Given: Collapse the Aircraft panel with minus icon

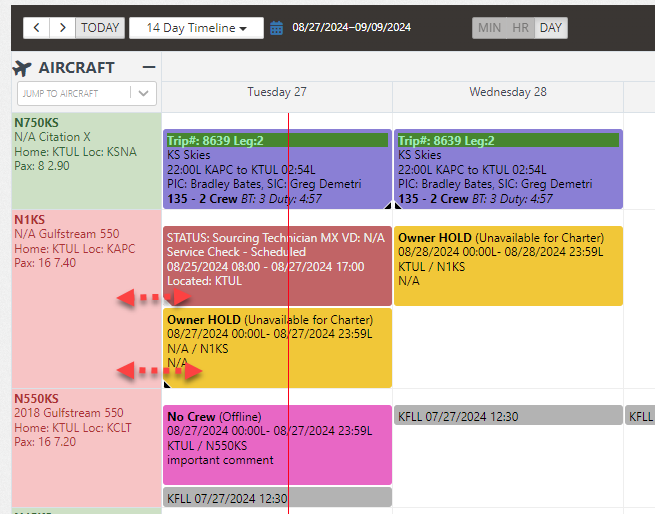Looking at the screenshot, I should pyautogui.click(x=149, y=67).
